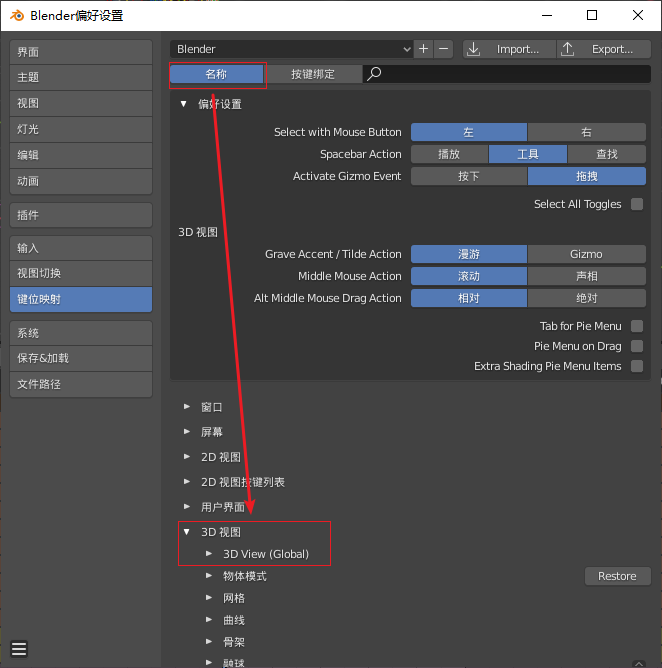662x668 pixels.
Task: Open the 保存&加载 preferences tab
Action: coord(81,358)
